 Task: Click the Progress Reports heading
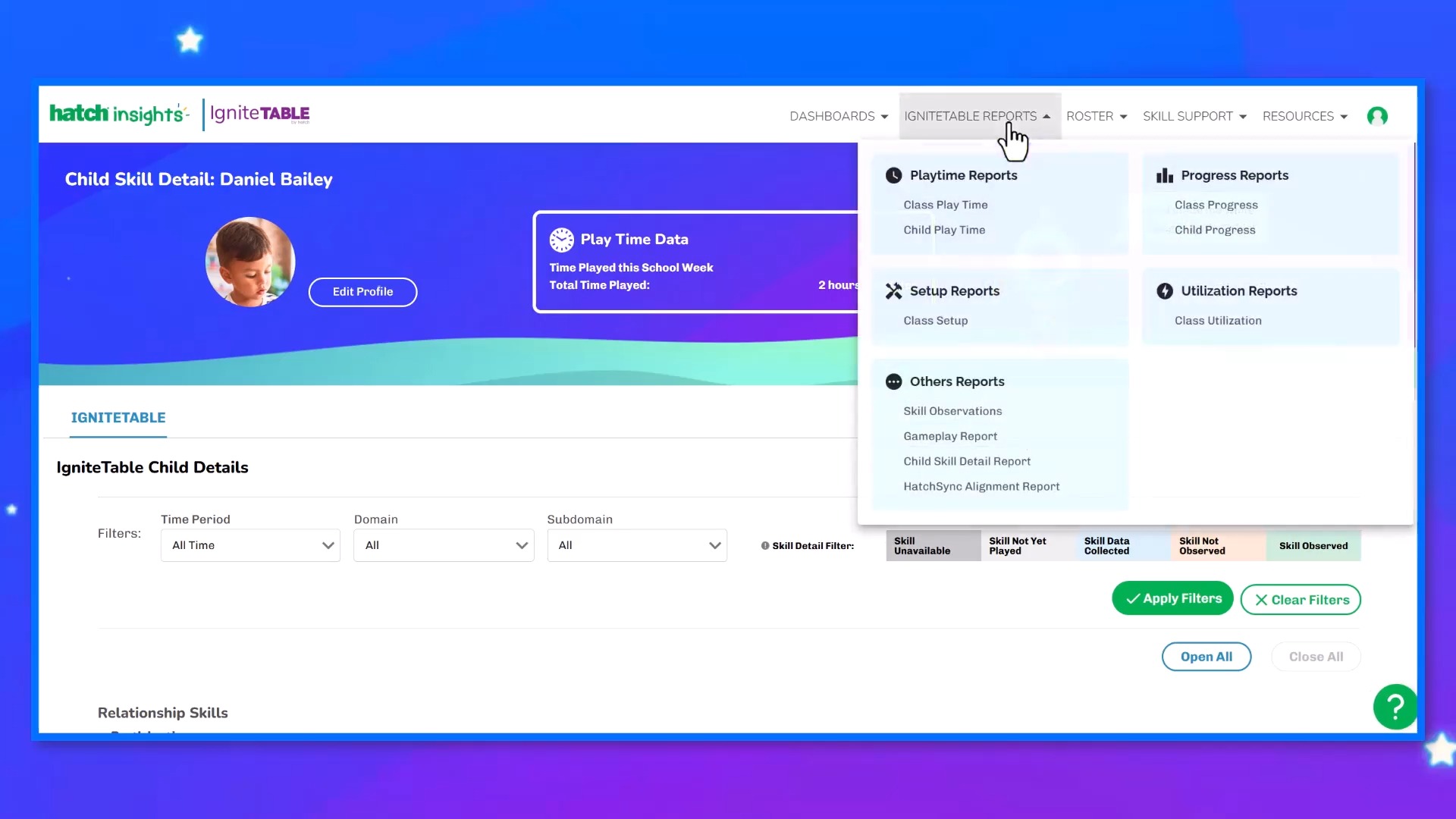coord(1235,175)
